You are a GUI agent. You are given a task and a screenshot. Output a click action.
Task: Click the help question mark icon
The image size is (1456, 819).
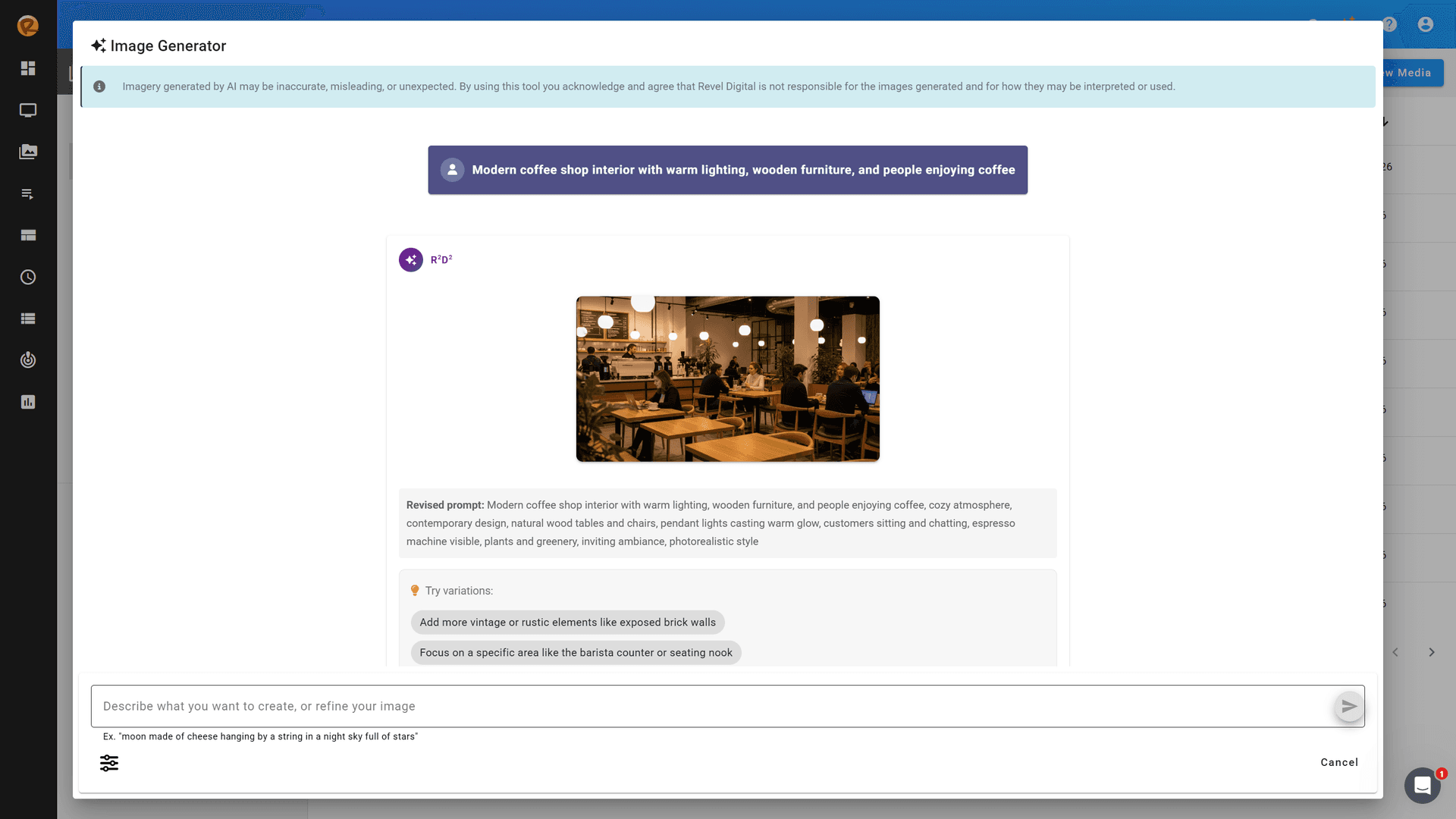(1389, 24)
